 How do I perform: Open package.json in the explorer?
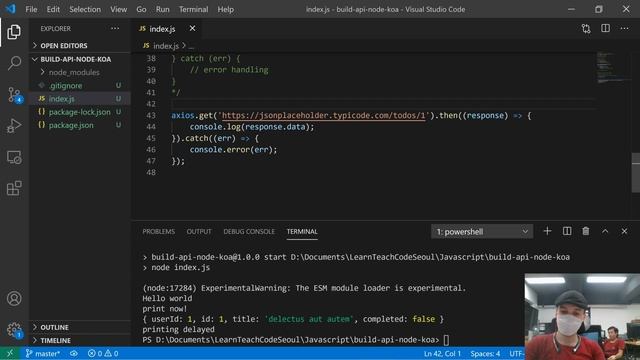click(80, 125)
